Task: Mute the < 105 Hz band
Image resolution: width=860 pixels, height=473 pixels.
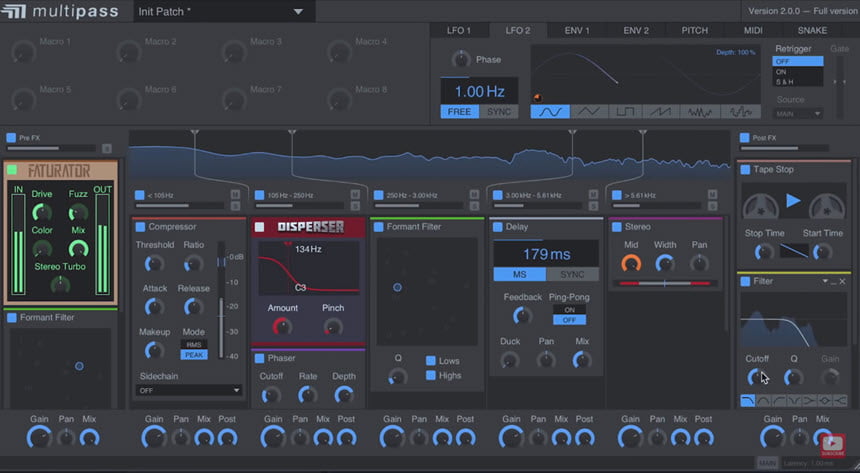Action: (235, 194)
